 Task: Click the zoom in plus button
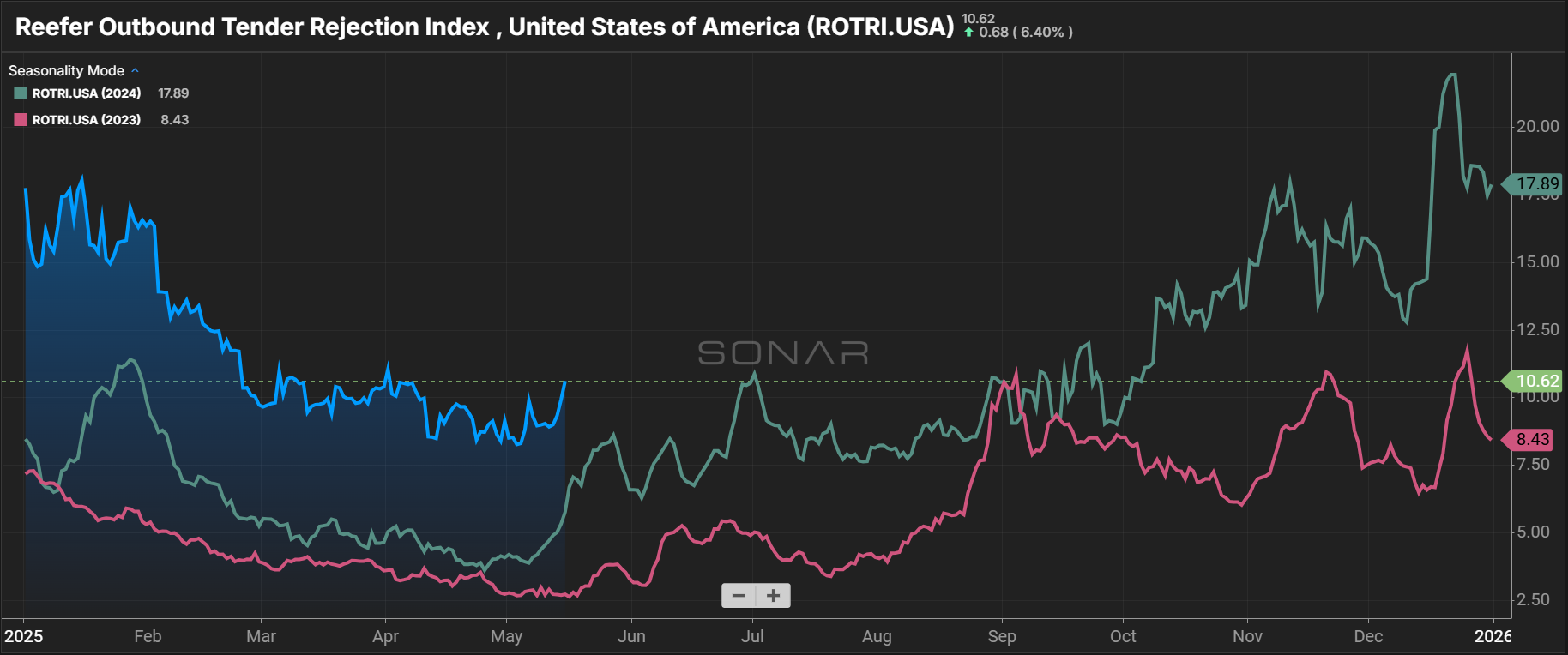coord(773,595)
